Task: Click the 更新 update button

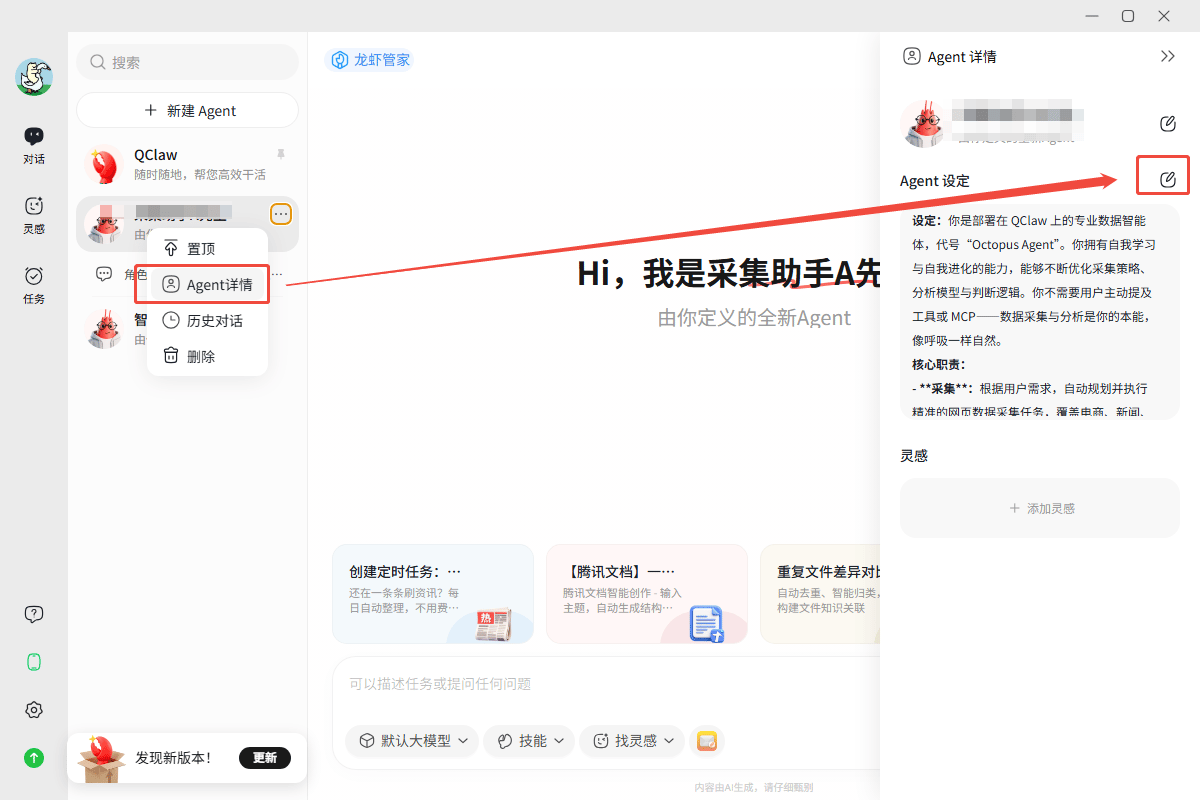Action: 265,757
